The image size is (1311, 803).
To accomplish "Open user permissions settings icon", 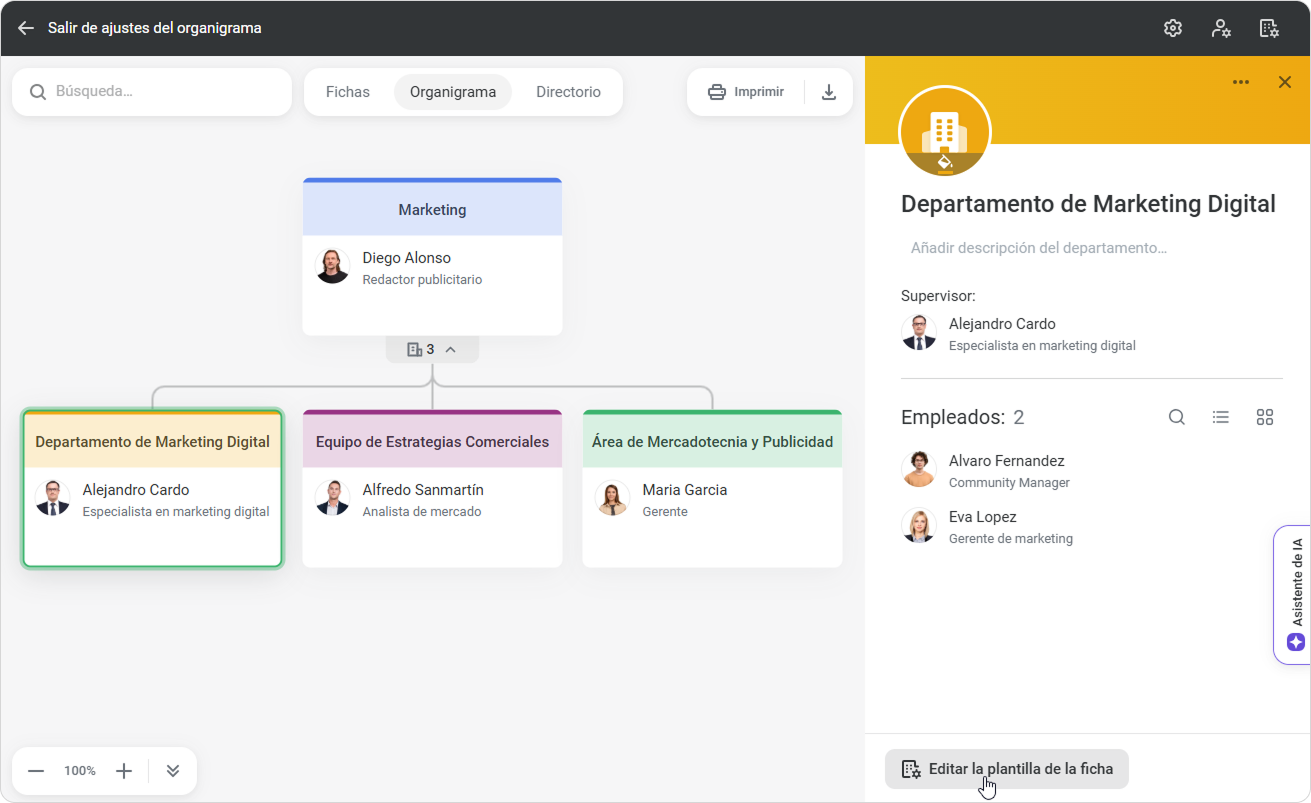I will tap(1221, 28).
